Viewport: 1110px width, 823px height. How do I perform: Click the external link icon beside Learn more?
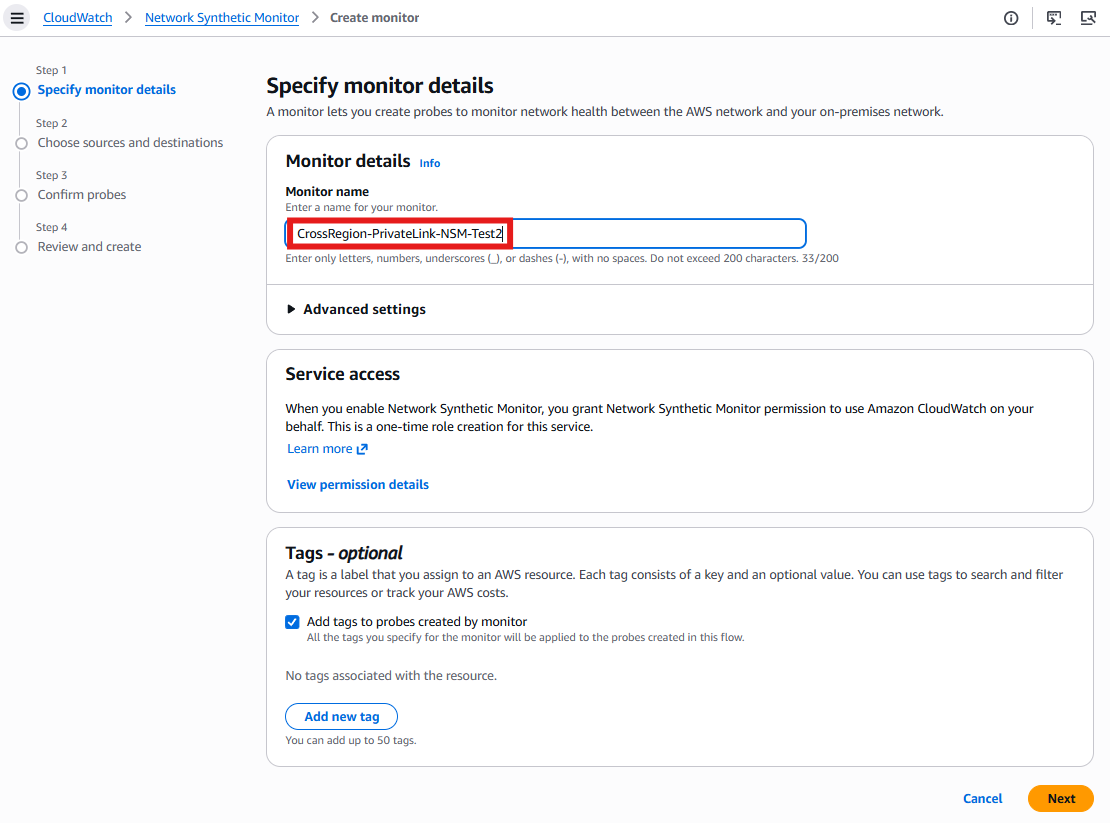tap(362, 448)
